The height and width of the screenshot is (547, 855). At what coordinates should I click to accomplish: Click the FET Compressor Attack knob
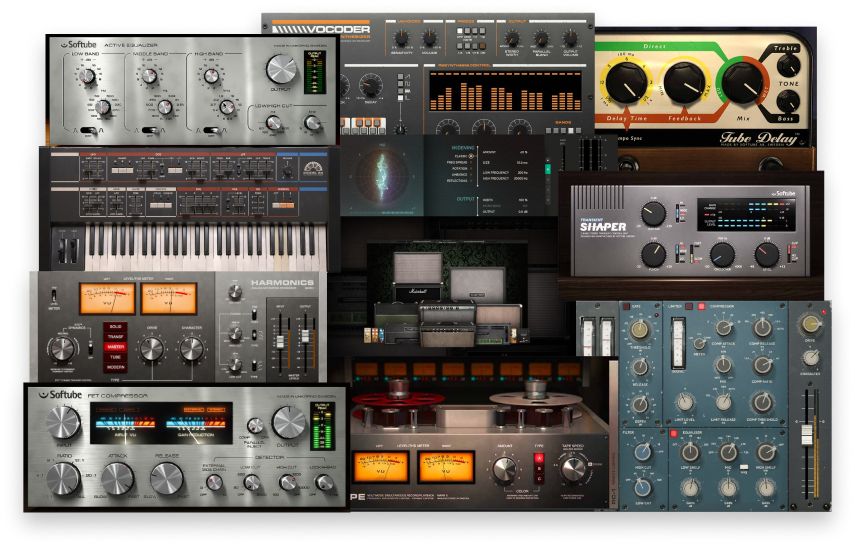[x=117, y=478]
